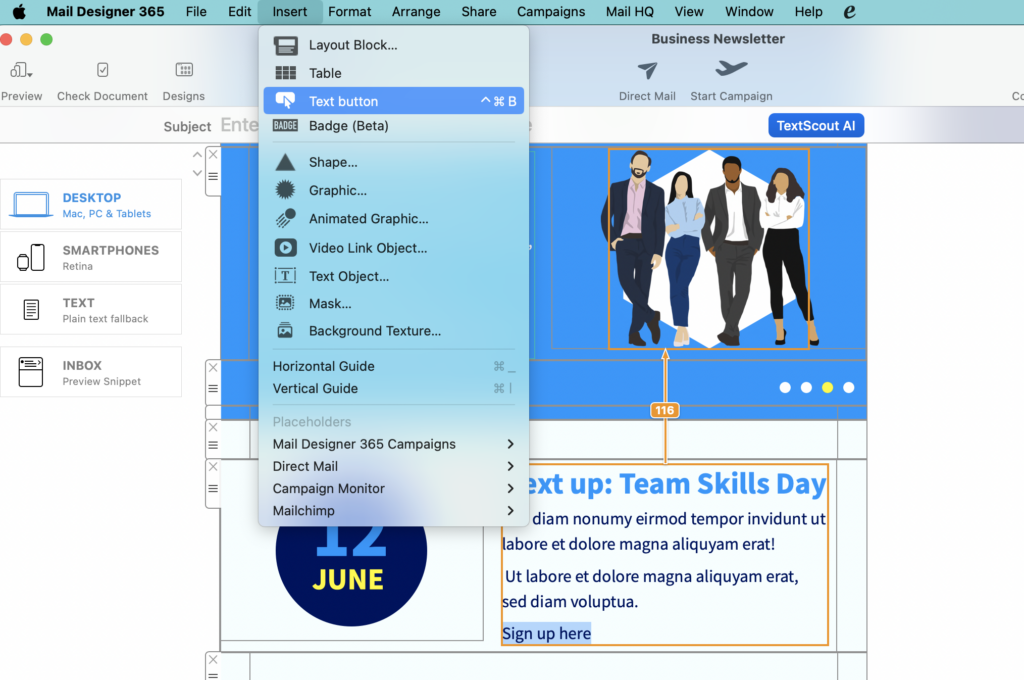Click the move block down chevron

pyautogui.click(x=197, y=173)
